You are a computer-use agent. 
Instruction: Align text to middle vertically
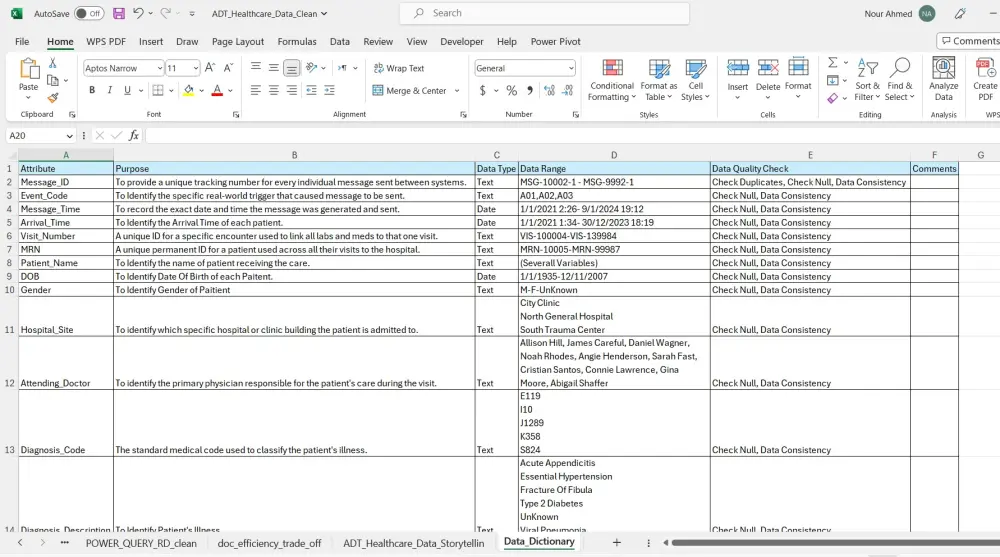pos(273,68)
